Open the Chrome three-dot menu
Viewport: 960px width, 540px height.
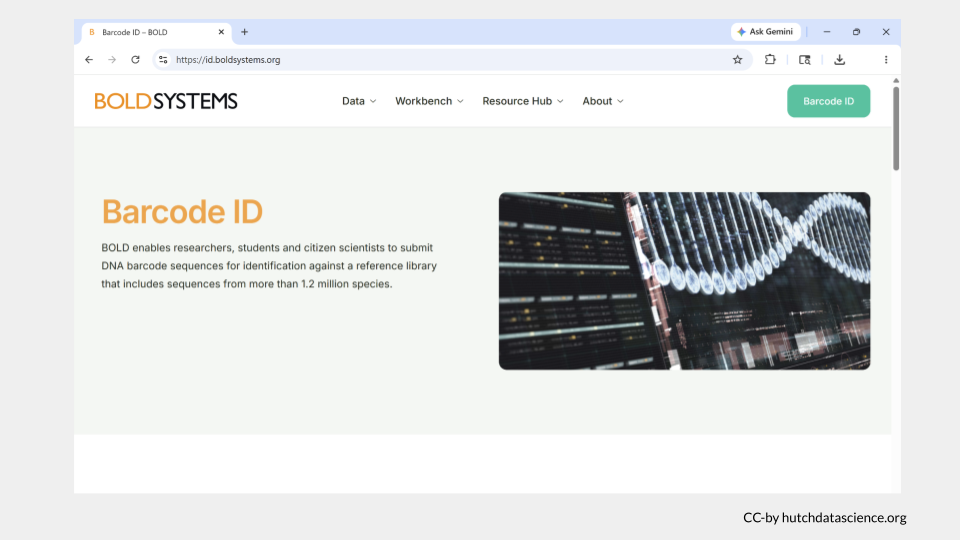pos(886,59)
